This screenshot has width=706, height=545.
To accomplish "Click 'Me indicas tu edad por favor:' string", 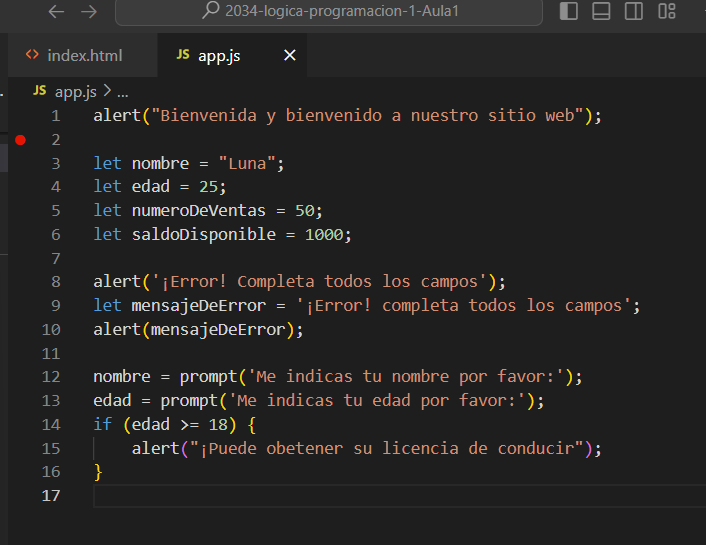I will pos(376,400).
